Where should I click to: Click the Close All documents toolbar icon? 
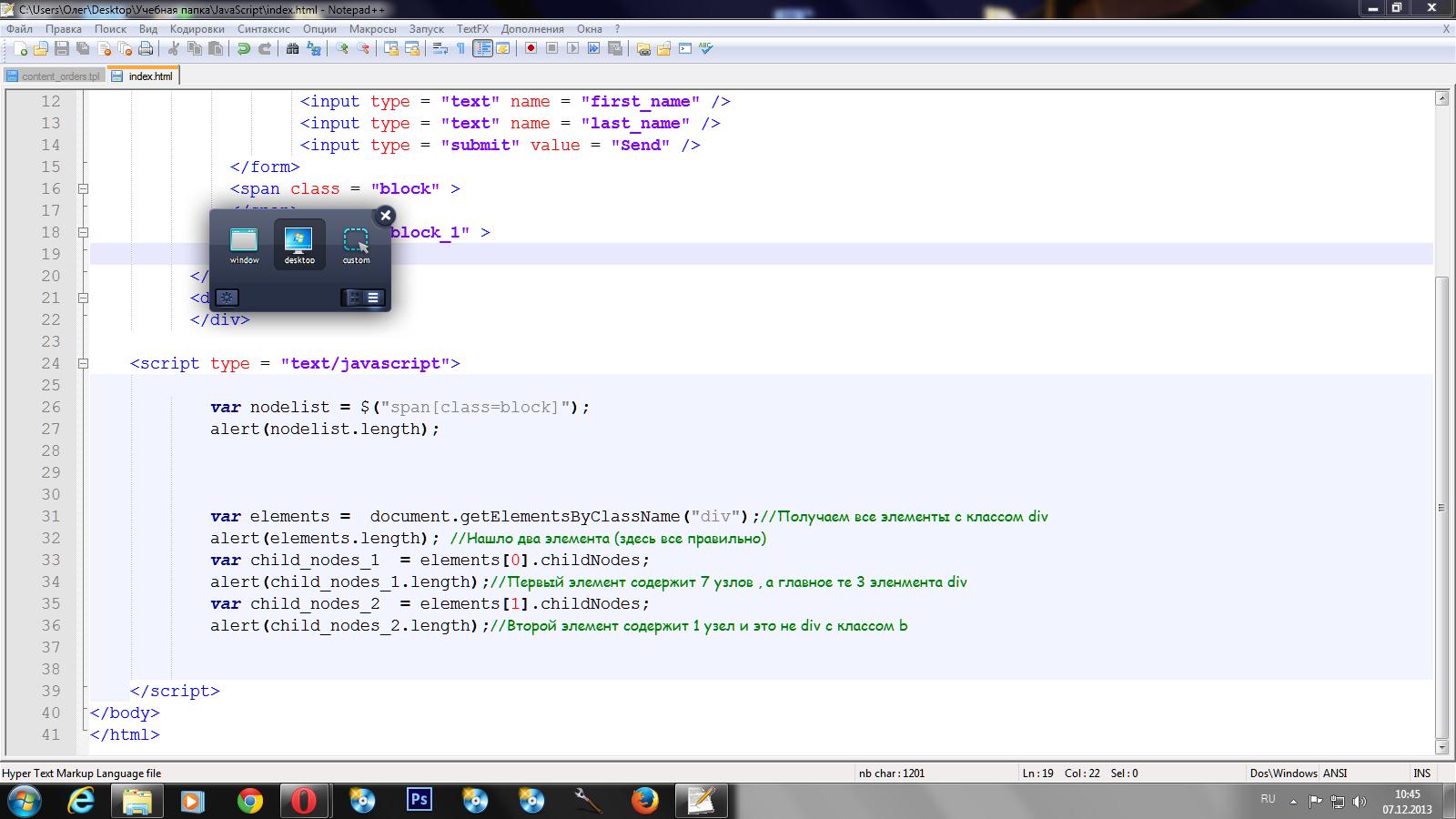coord(125,48)
